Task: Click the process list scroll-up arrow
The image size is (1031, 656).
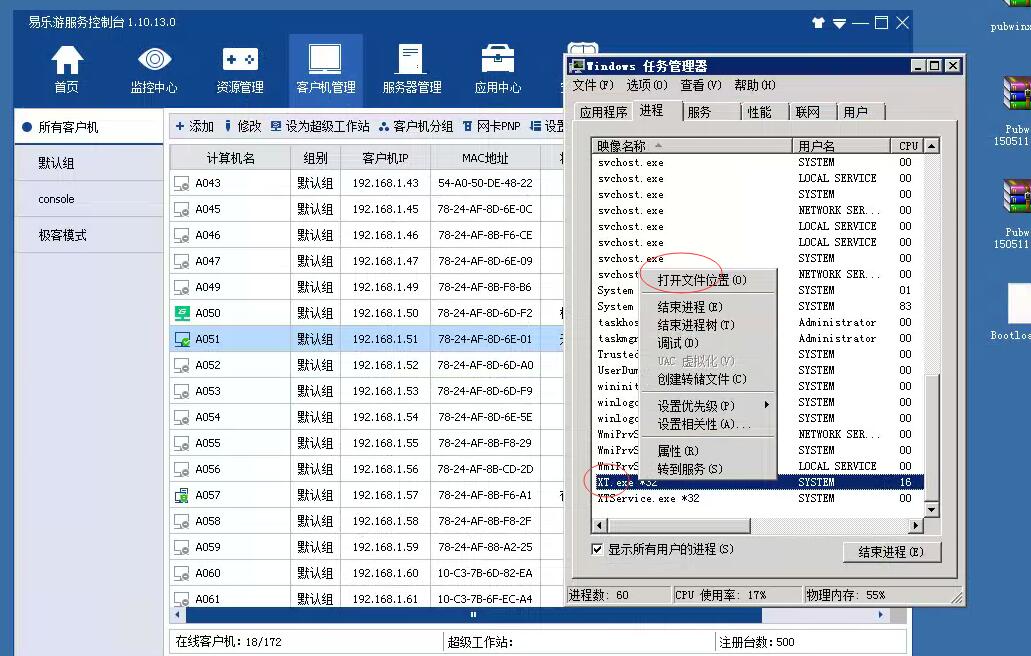Action: 931,145
